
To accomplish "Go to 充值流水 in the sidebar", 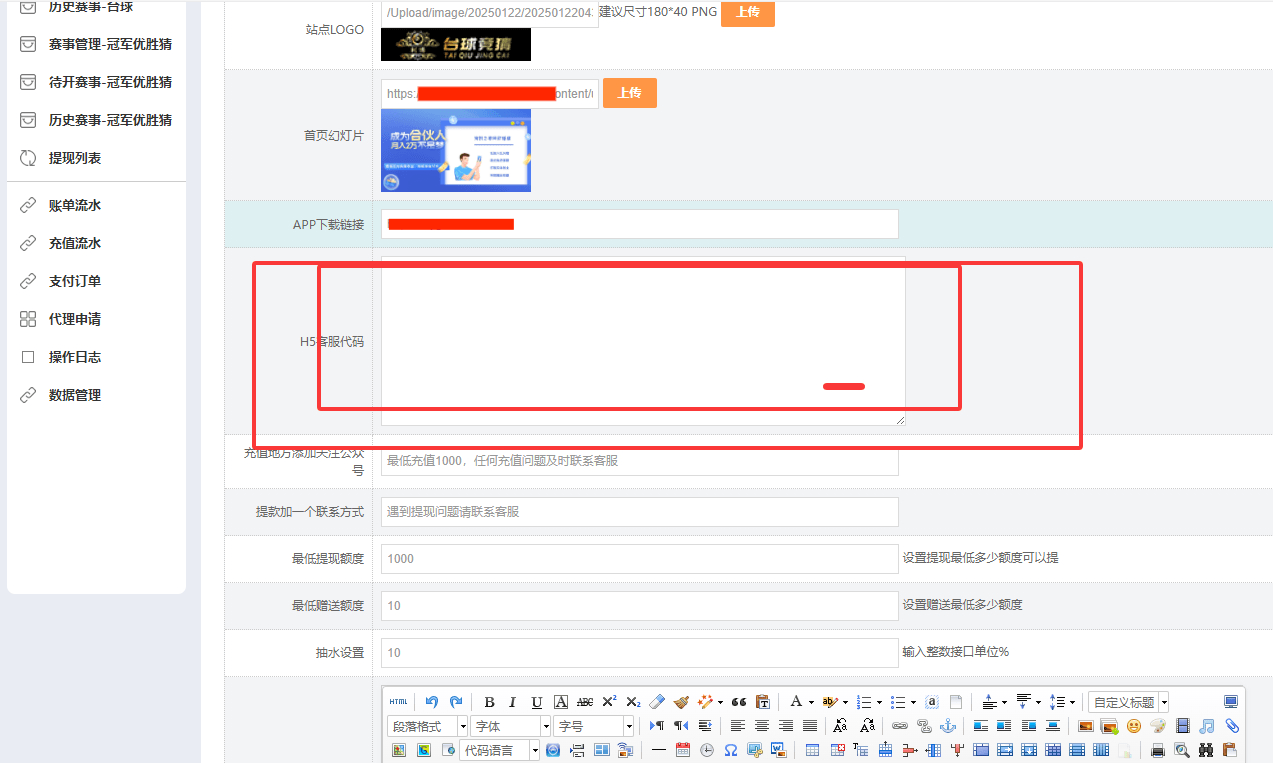I will (75, 243).
